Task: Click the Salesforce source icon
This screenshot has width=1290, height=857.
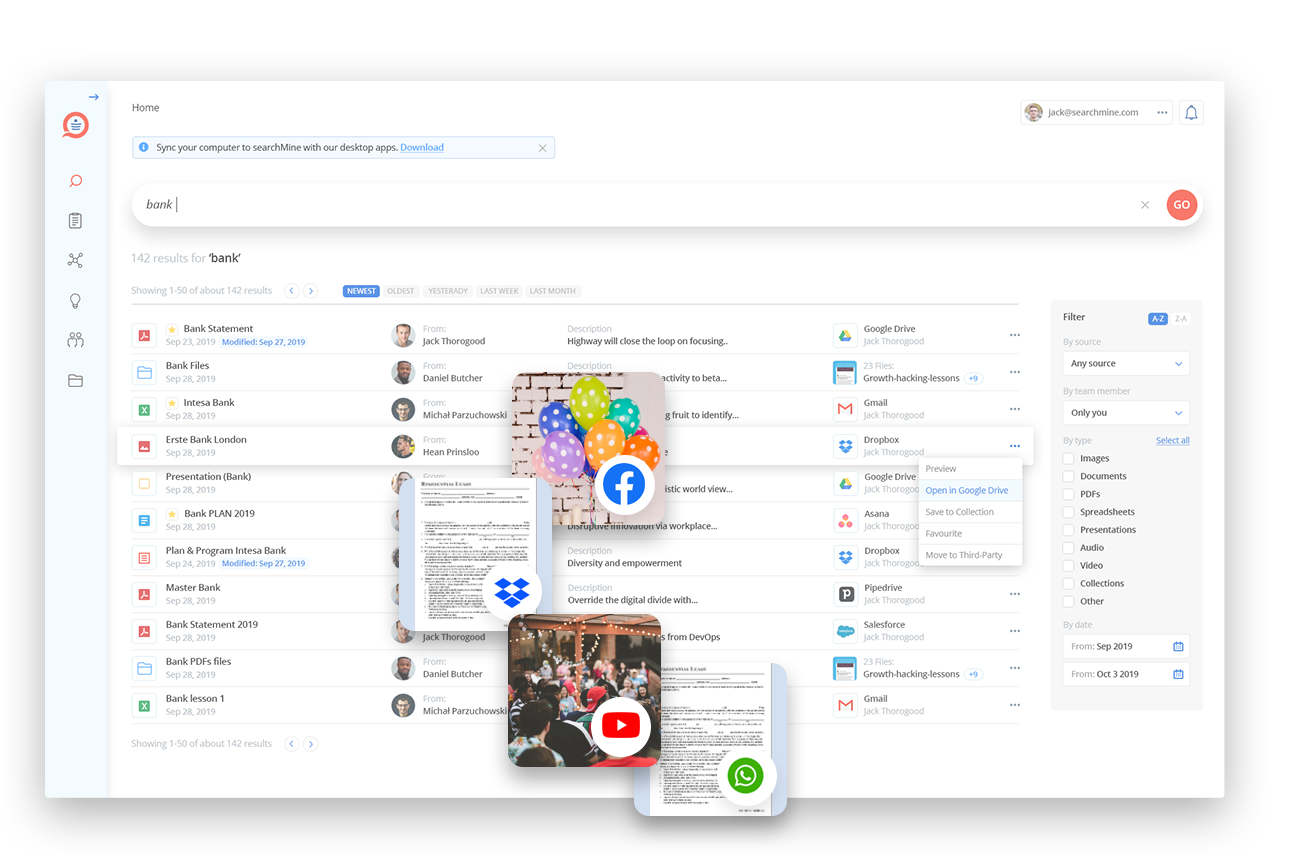Action: [845, 631]
